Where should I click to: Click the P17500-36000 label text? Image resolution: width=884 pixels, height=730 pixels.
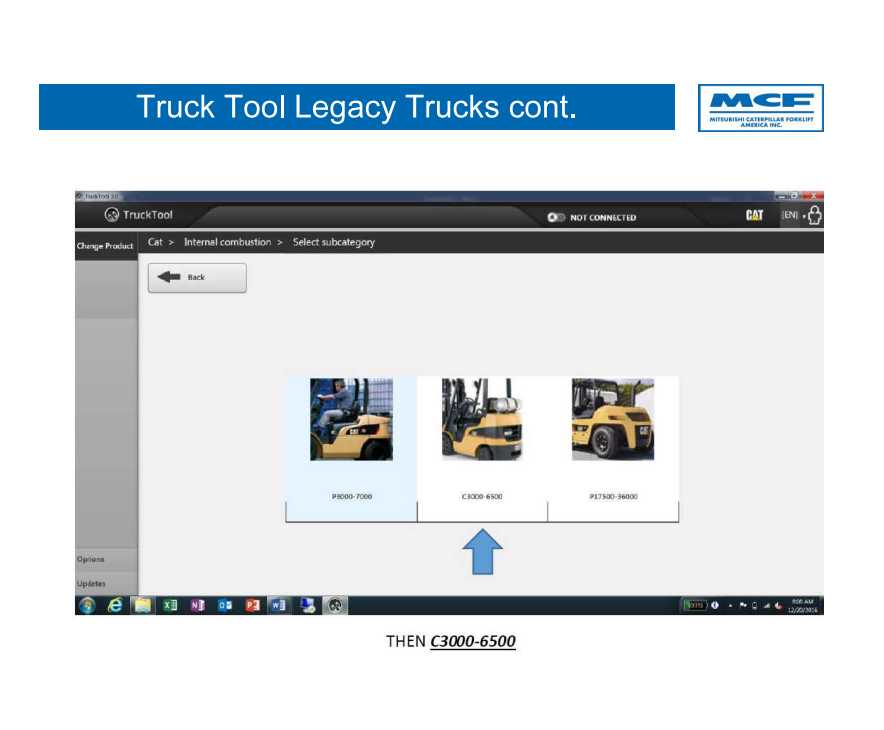[613, 497]
